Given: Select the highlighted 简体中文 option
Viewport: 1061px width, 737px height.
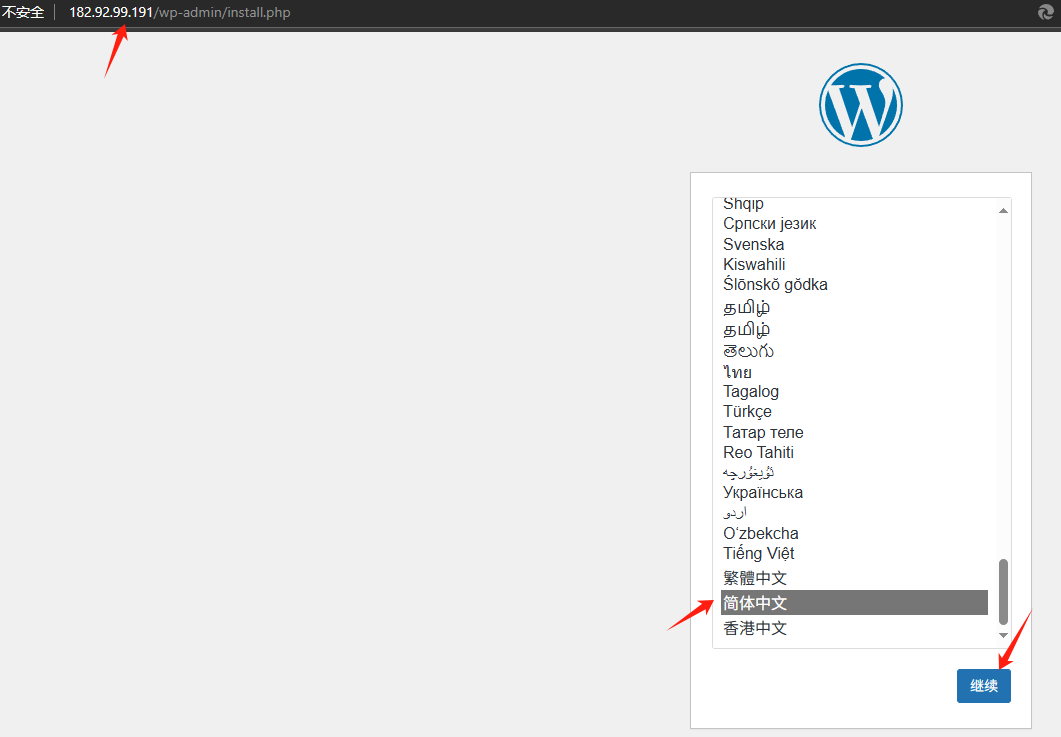Looking at the screenshot, I should pos(854,602).
